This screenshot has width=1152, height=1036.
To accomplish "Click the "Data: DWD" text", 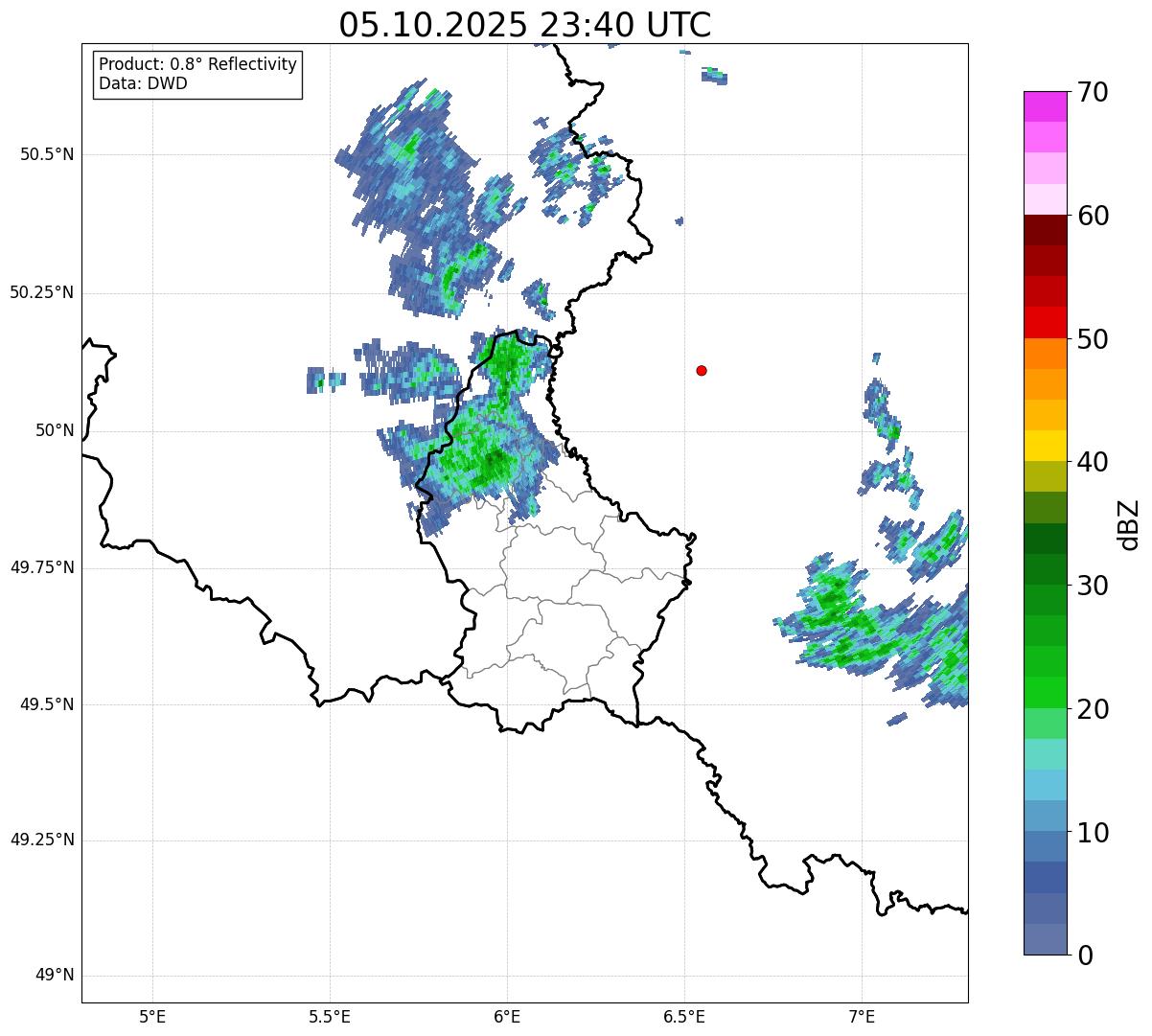I will pos(144,83).
